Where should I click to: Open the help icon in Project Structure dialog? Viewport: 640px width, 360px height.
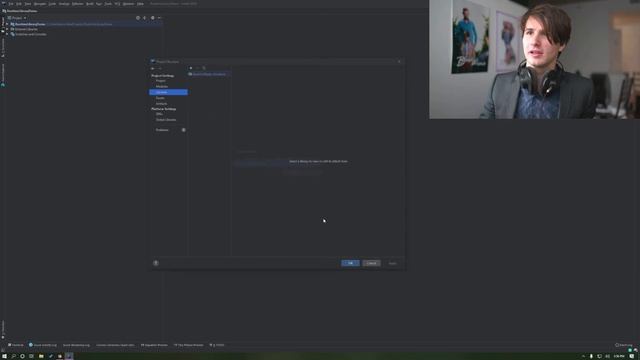(x=156, y=263)
